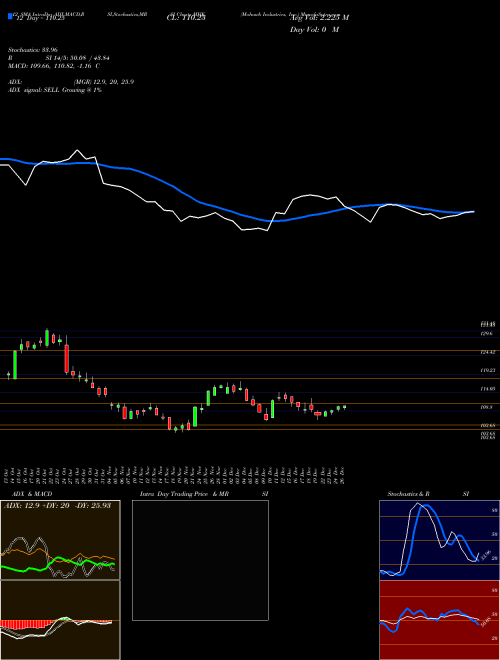Click the 'Stochastics & R' panel title
This screenshot has height=660, width=500.
[409, 494]
